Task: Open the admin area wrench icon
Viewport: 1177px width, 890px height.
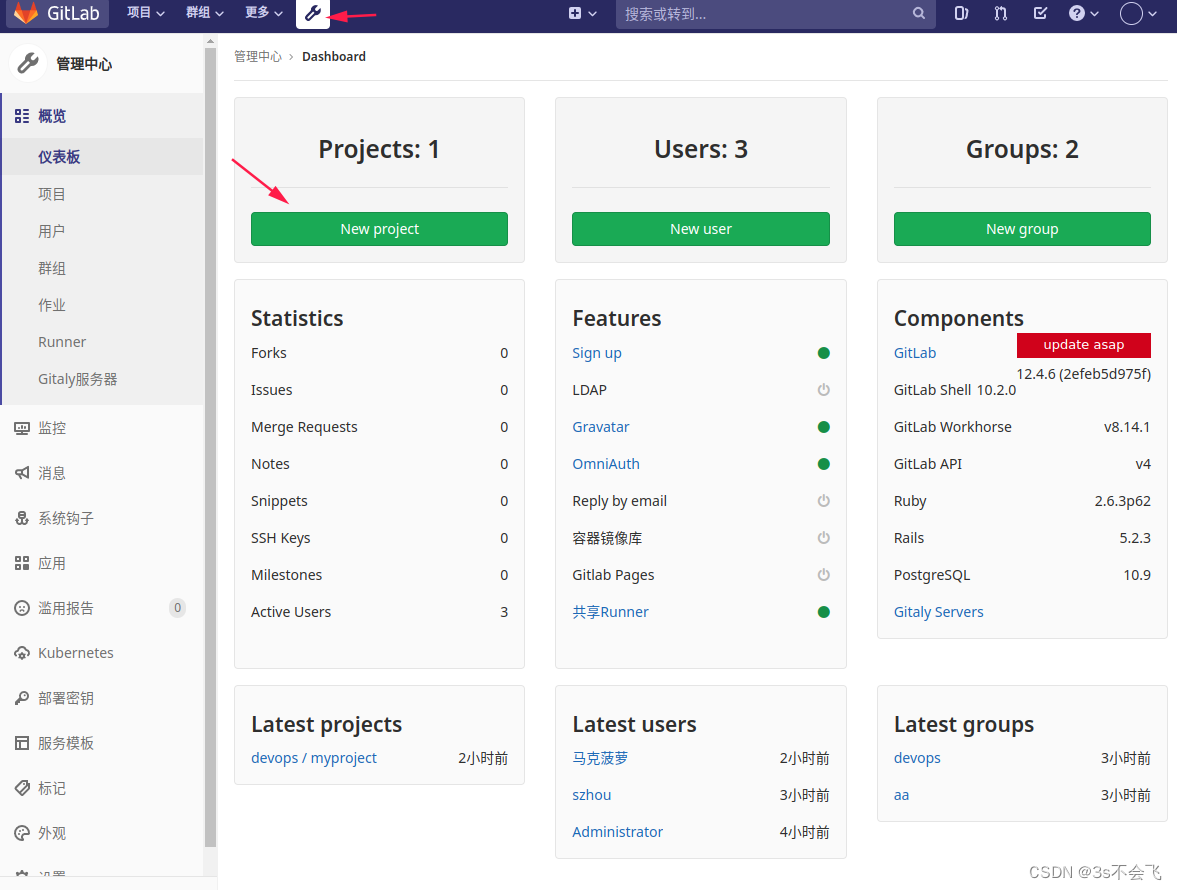Action: (313, 14)
